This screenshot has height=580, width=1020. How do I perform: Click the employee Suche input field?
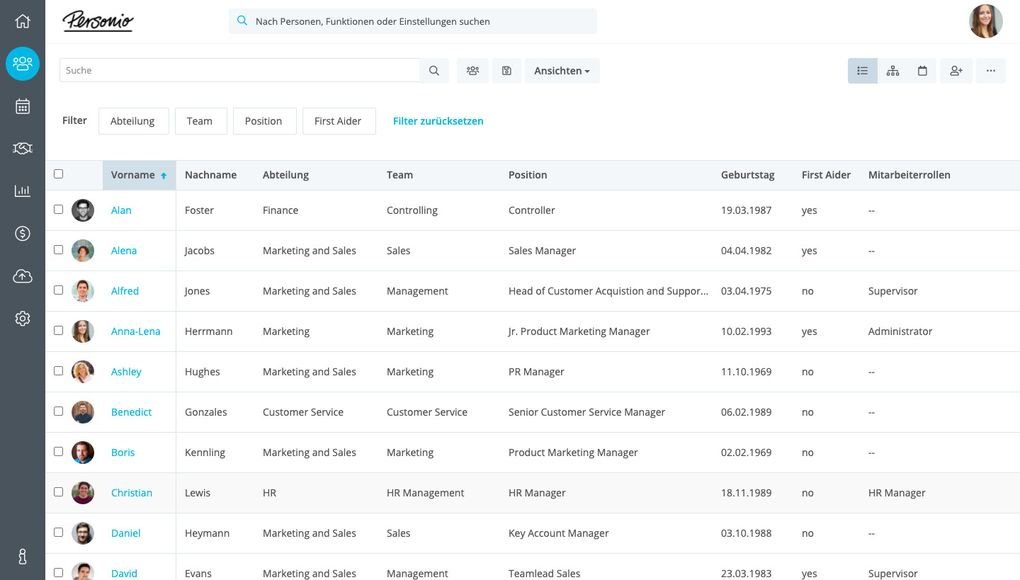pos(240,71)
